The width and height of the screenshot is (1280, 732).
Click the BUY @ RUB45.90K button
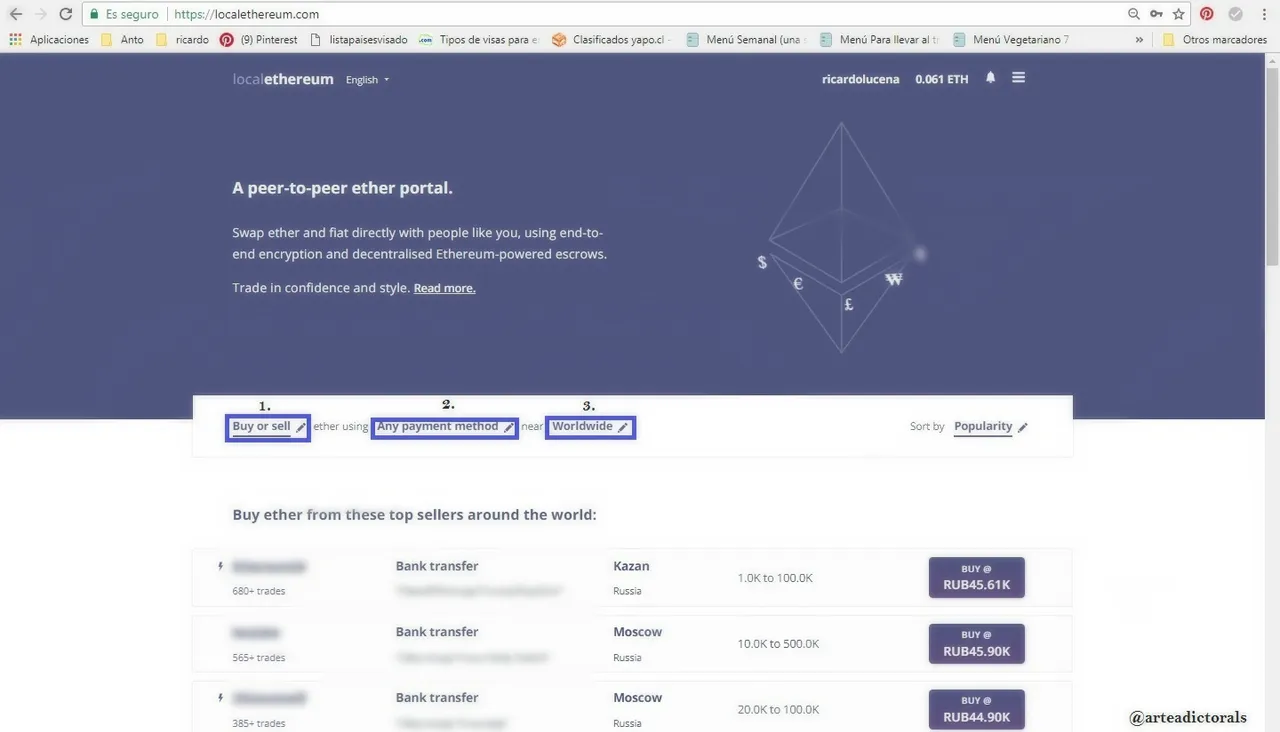click(x=977, y=643)
